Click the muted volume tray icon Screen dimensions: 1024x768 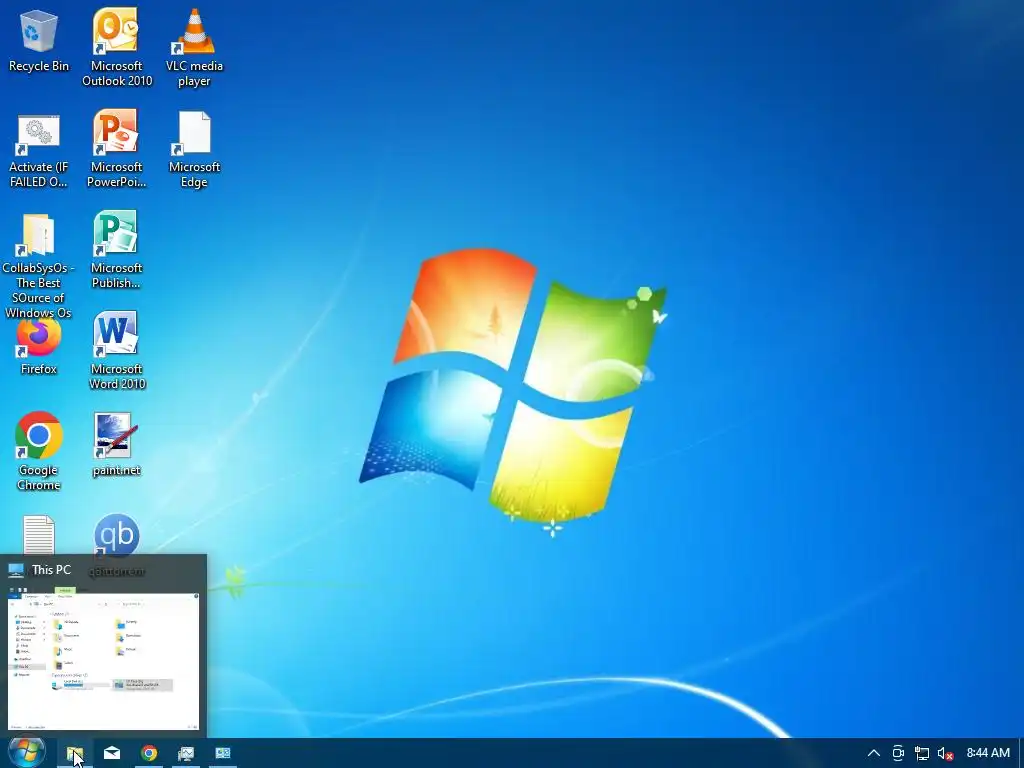click(945, 754)
